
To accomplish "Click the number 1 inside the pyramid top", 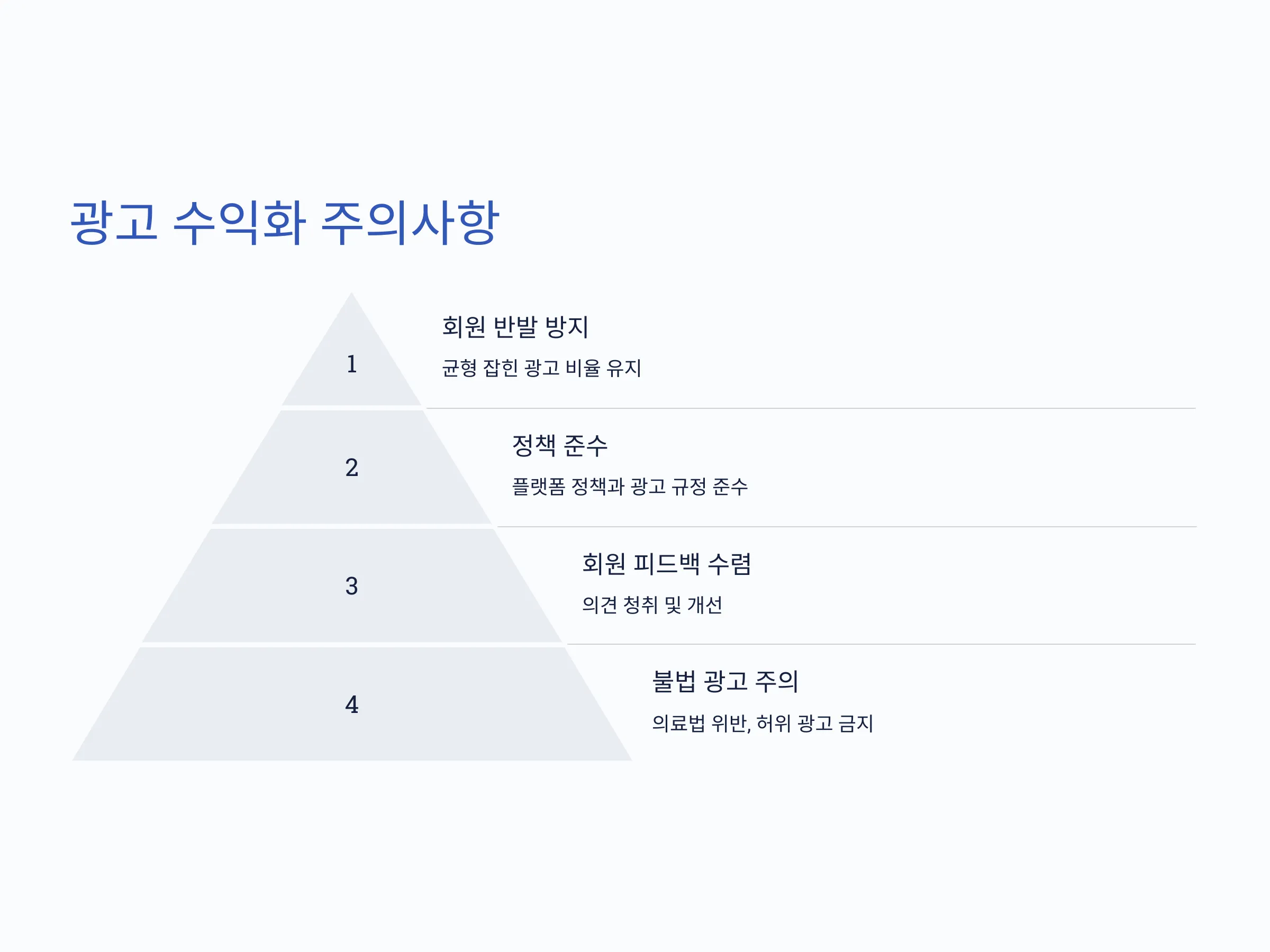I will click(x=351, y=364).
